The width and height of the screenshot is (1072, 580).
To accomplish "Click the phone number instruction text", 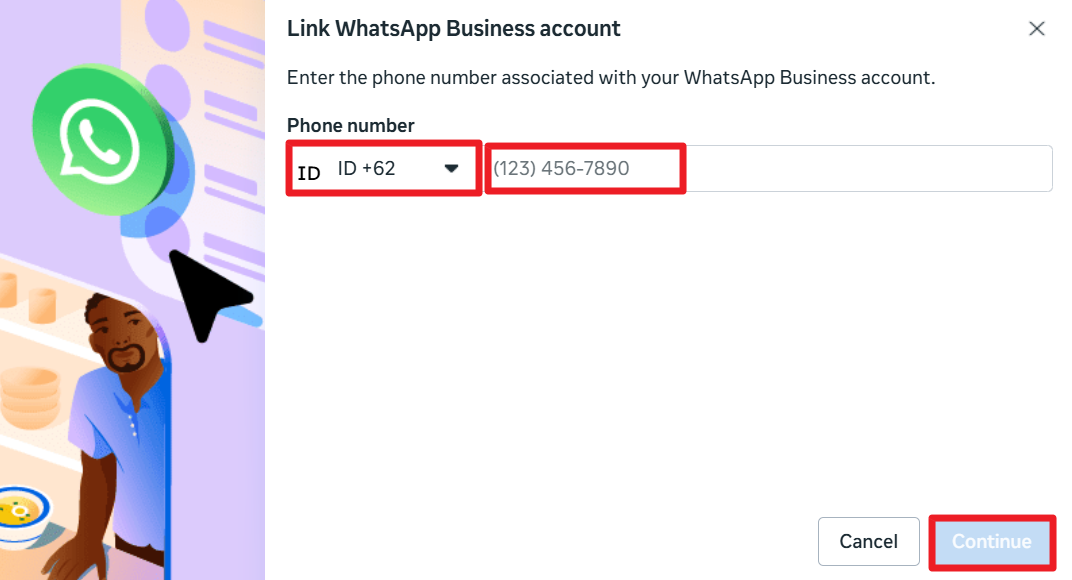I will pos(610,77).
